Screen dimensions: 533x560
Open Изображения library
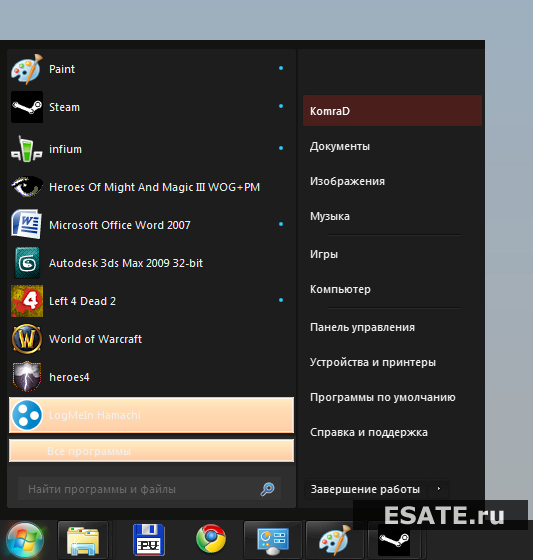coord(347,181)
